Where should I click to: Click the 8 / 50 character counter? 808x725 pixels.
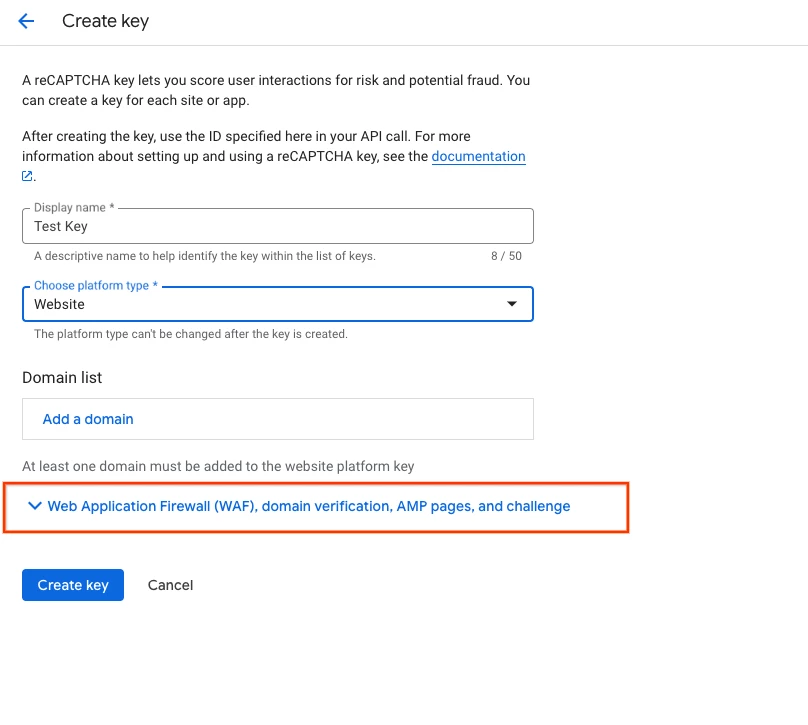pyautogui.click(x=506, y=256)
